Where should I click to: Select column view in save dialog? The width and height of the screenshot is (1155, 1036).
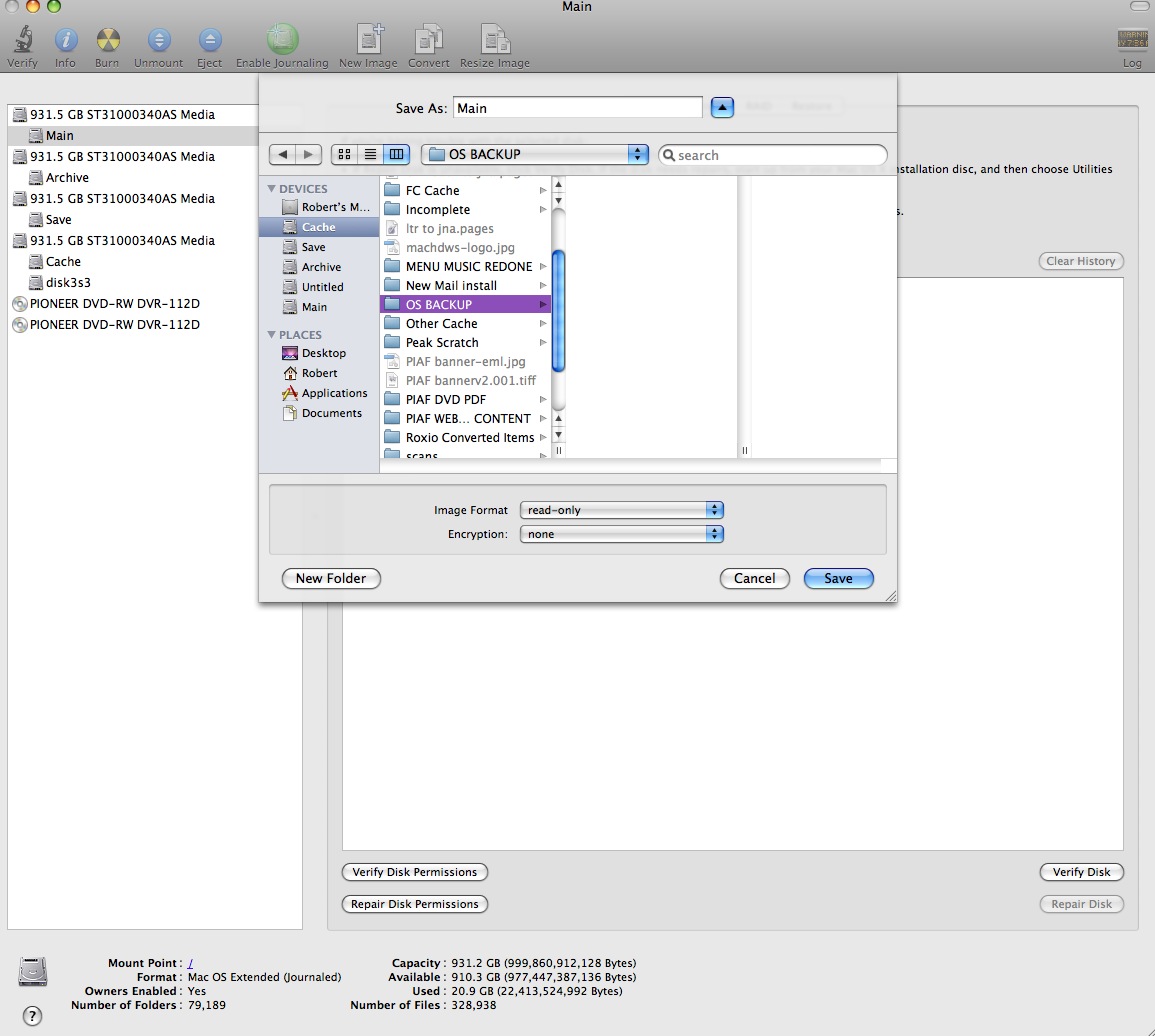click(396, 155)
